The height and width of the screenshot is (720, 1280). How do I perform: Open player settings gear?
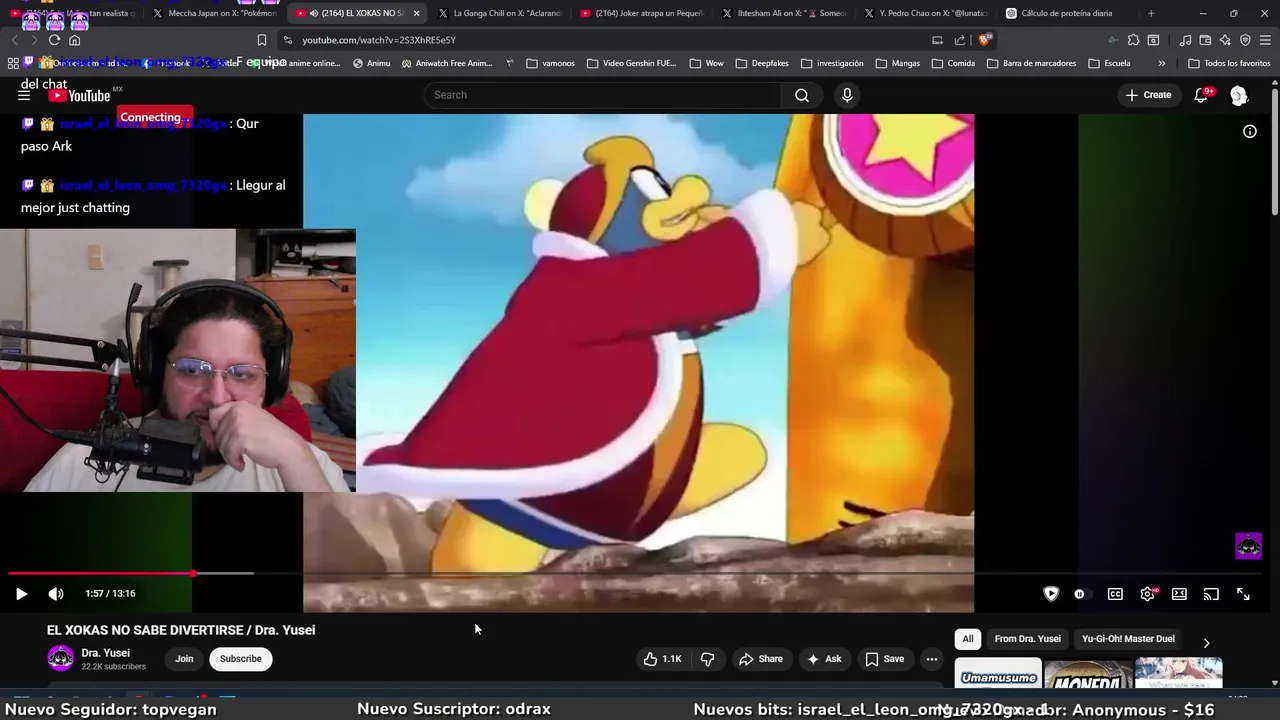coord(1148,594)
